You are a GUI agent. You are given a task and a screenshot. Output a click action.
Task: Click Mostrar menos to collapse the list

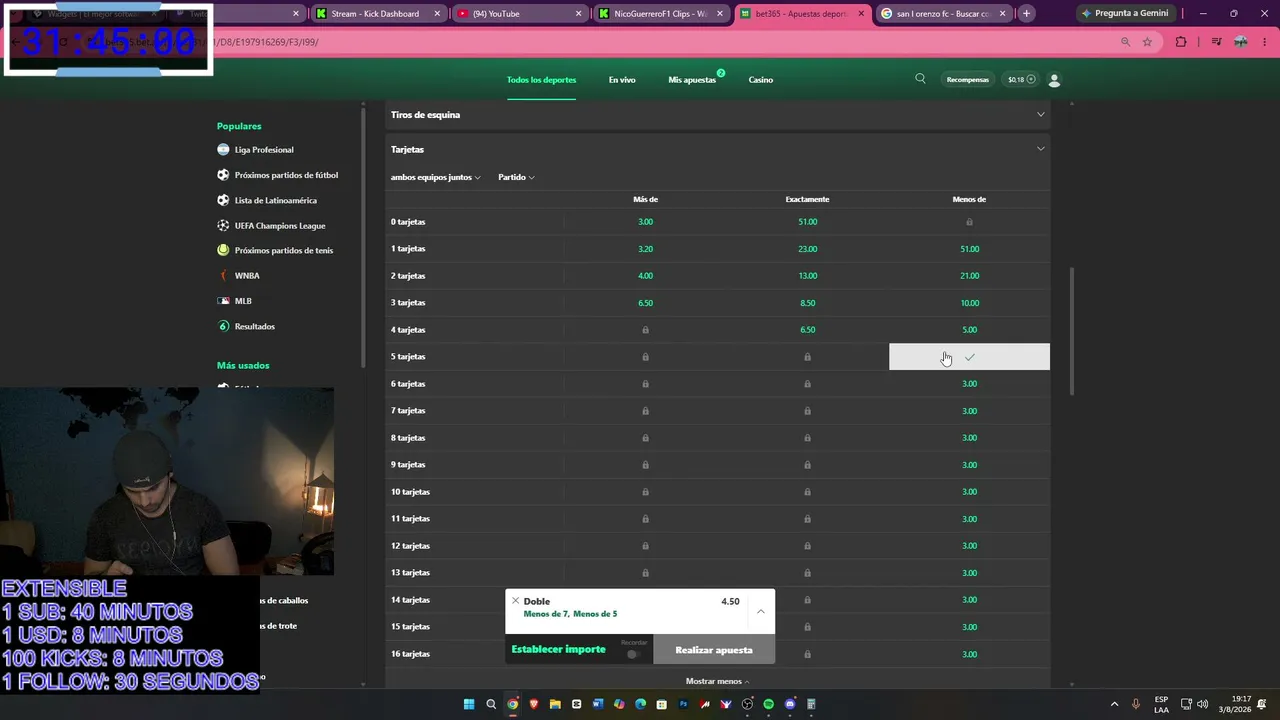click(x=717, y=681)
